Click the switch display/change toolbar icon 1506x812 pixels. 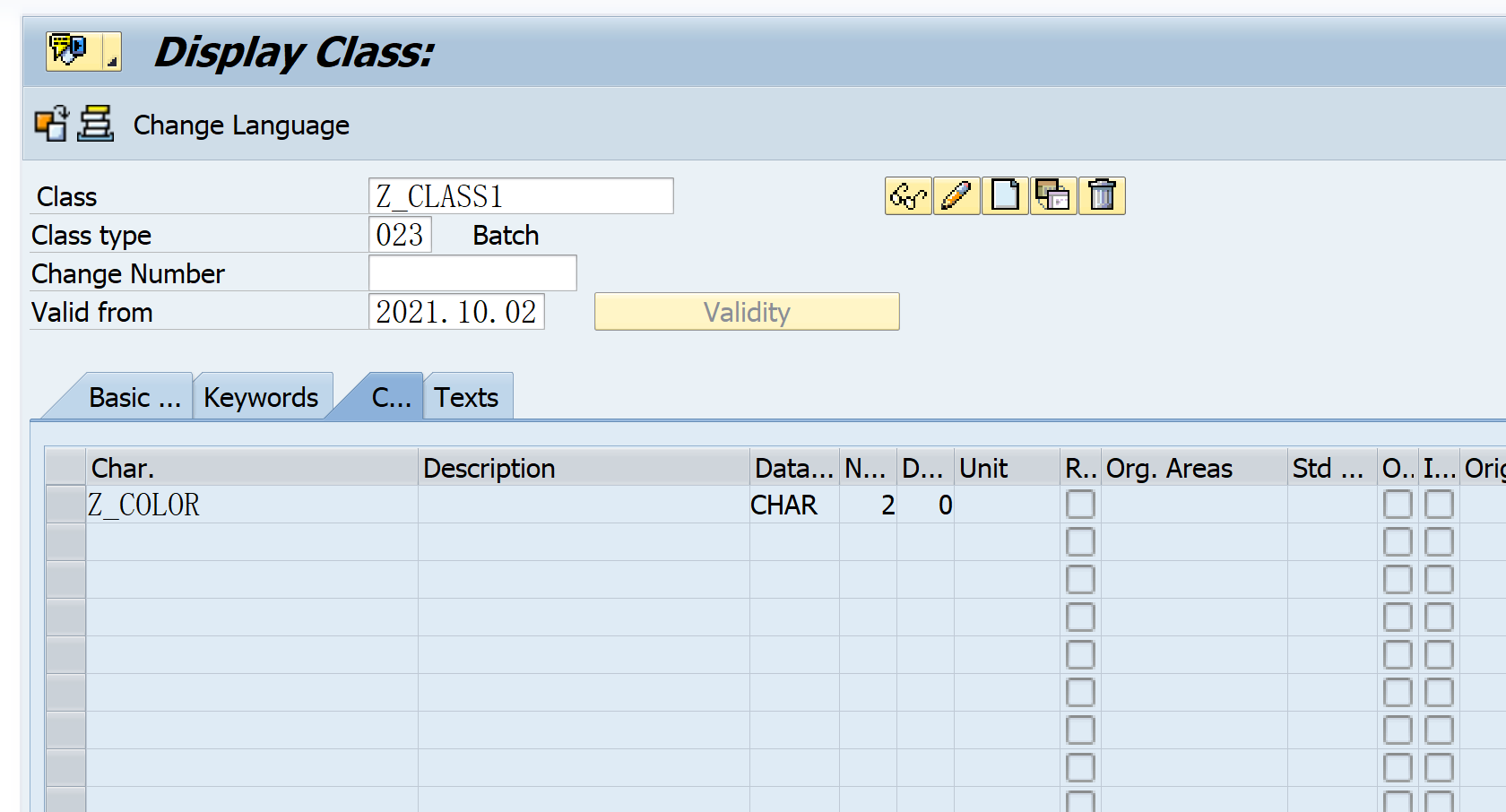point(51,125)
